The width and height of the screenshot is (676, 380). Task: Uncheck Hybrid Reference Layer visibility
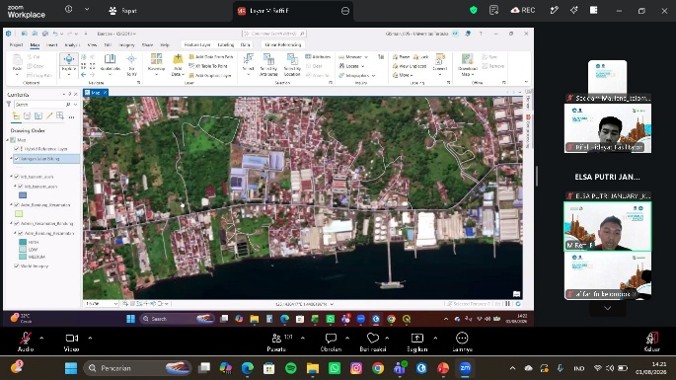click(17, 149)
